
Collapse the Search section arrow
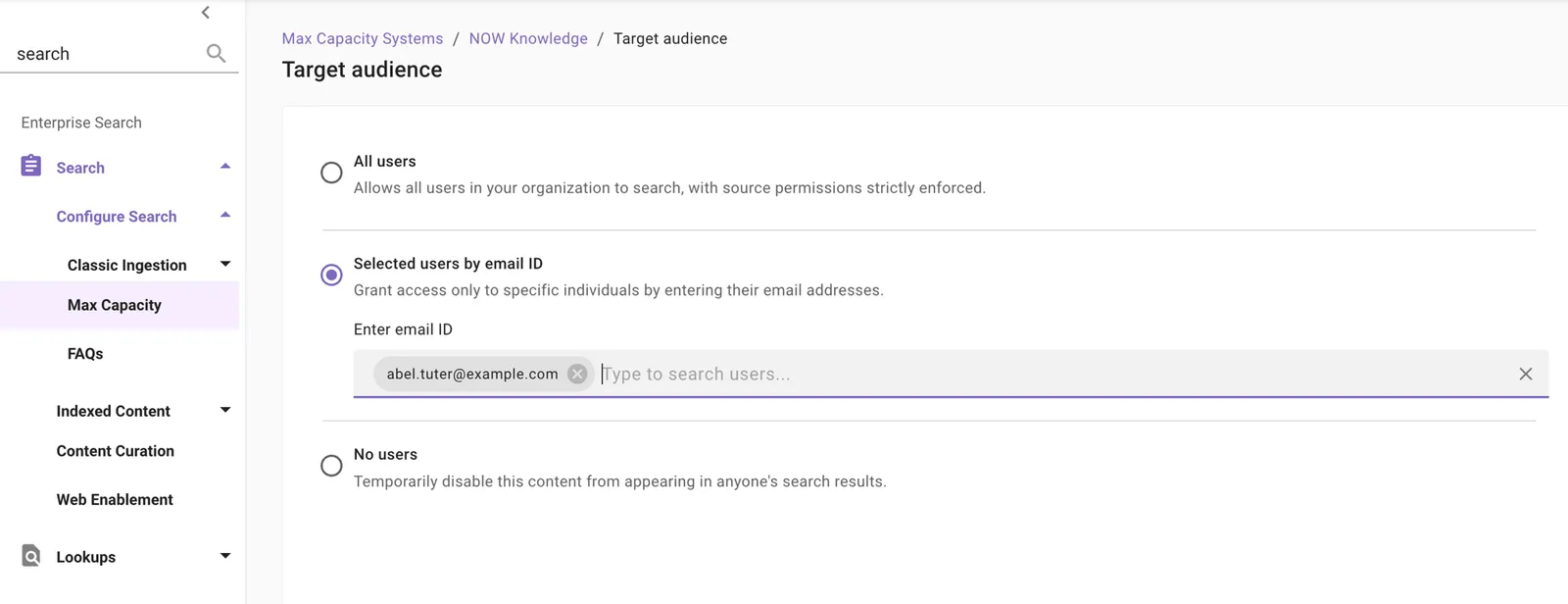225,167
